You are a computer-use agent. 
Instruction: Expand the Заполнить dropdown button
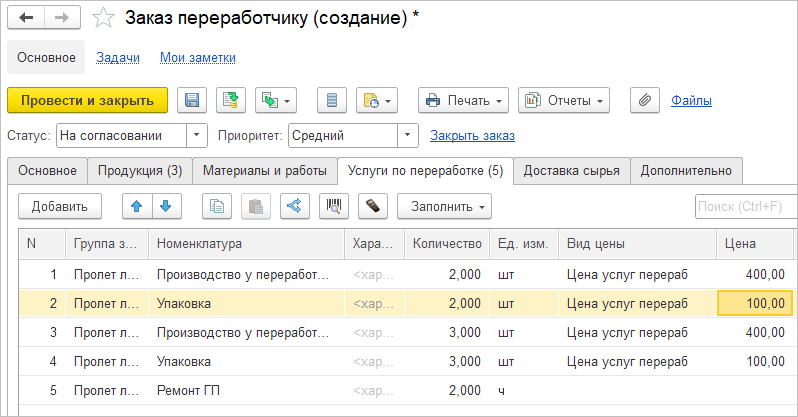(x=444, y=207)
